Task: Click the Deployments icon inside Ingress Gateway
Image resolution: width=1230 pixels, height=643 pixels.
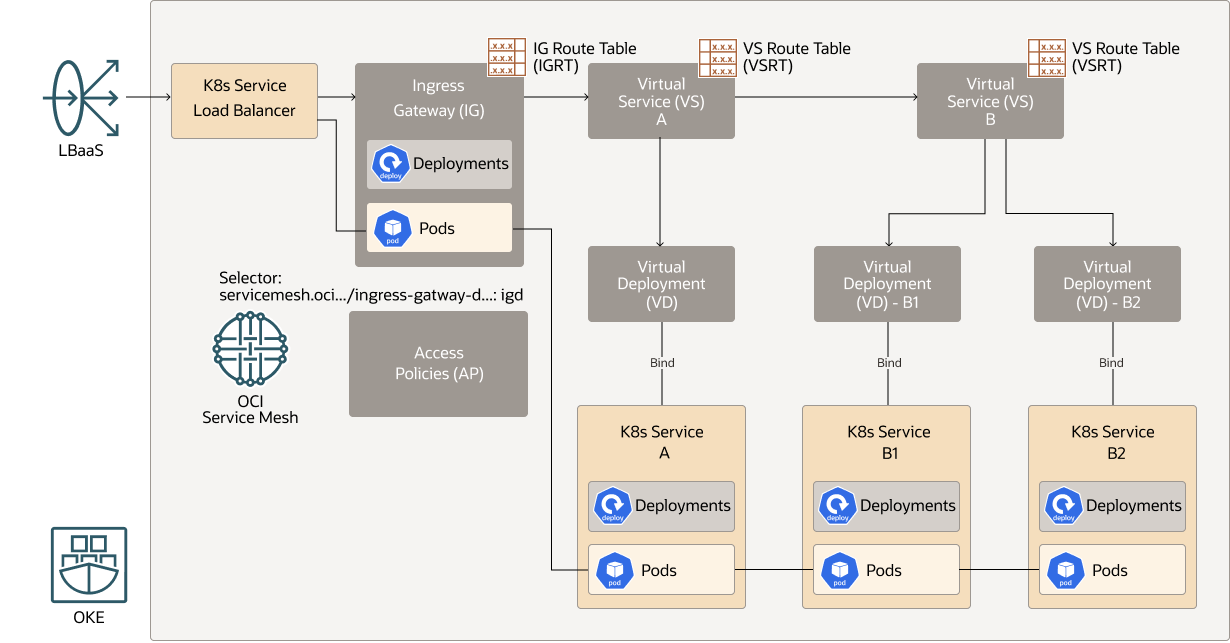Action: click(x=393, y=164)
